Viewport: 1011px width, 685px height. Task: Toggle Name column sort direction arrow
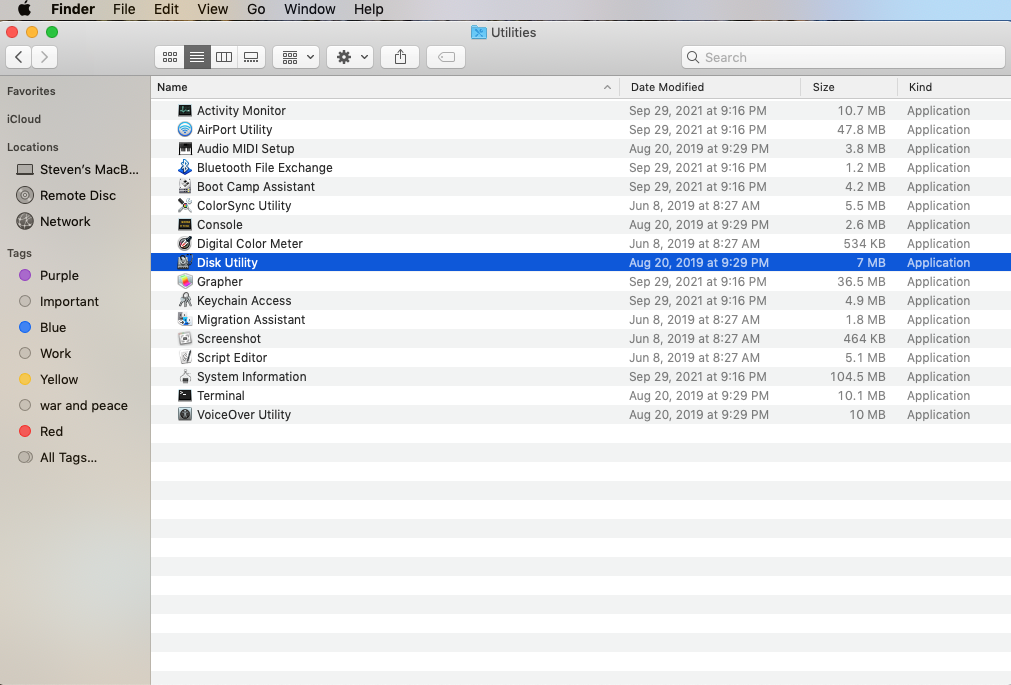tap(607, 87)
